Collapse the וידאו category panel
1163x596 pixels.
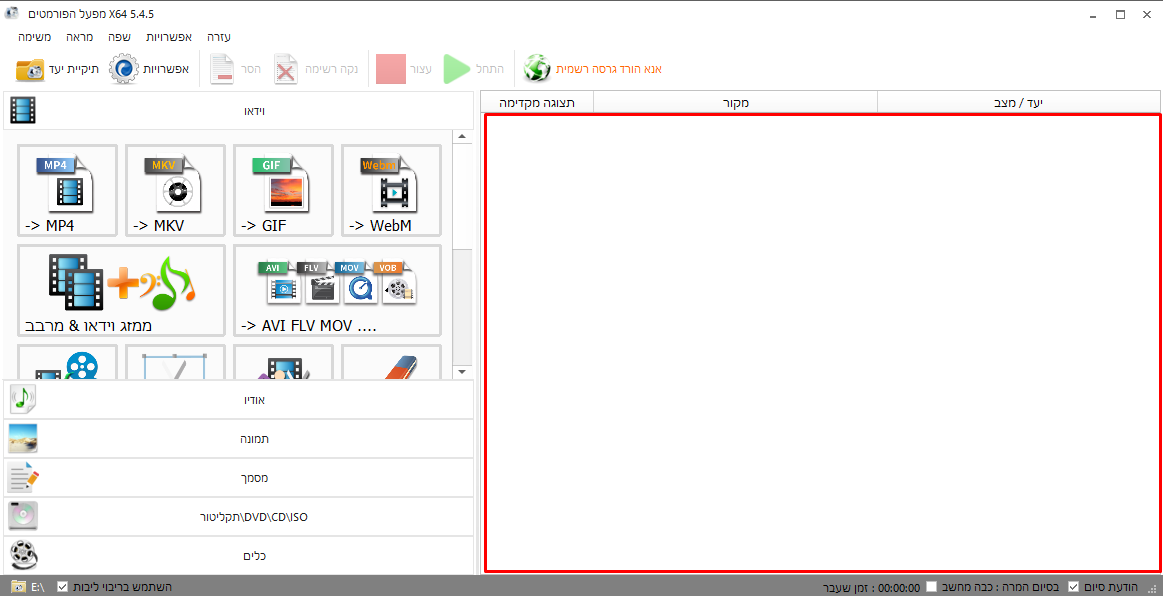[x=238, y=111]
